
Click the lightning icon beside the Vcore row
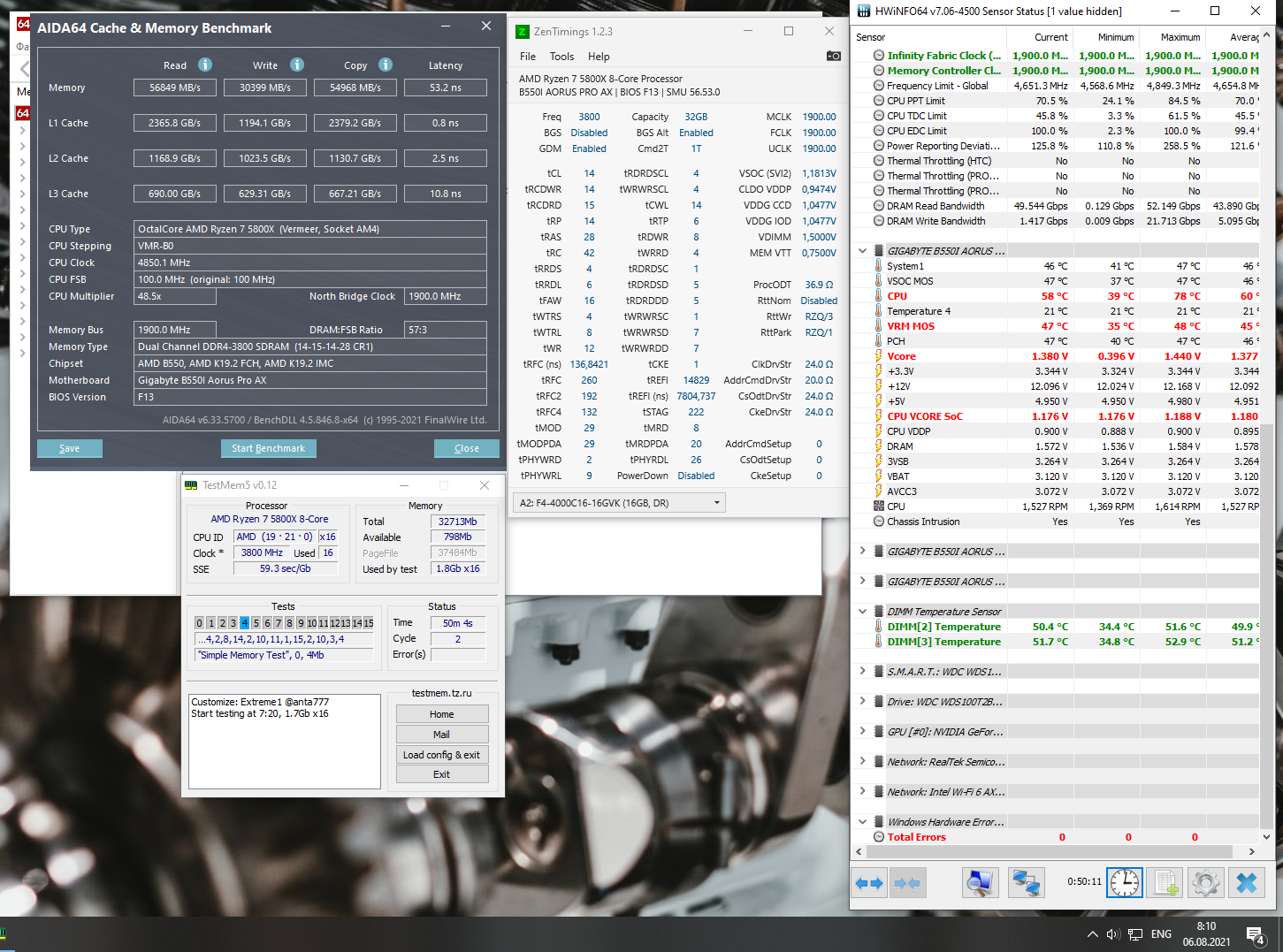pyautogui.click(x=879, y=356)
